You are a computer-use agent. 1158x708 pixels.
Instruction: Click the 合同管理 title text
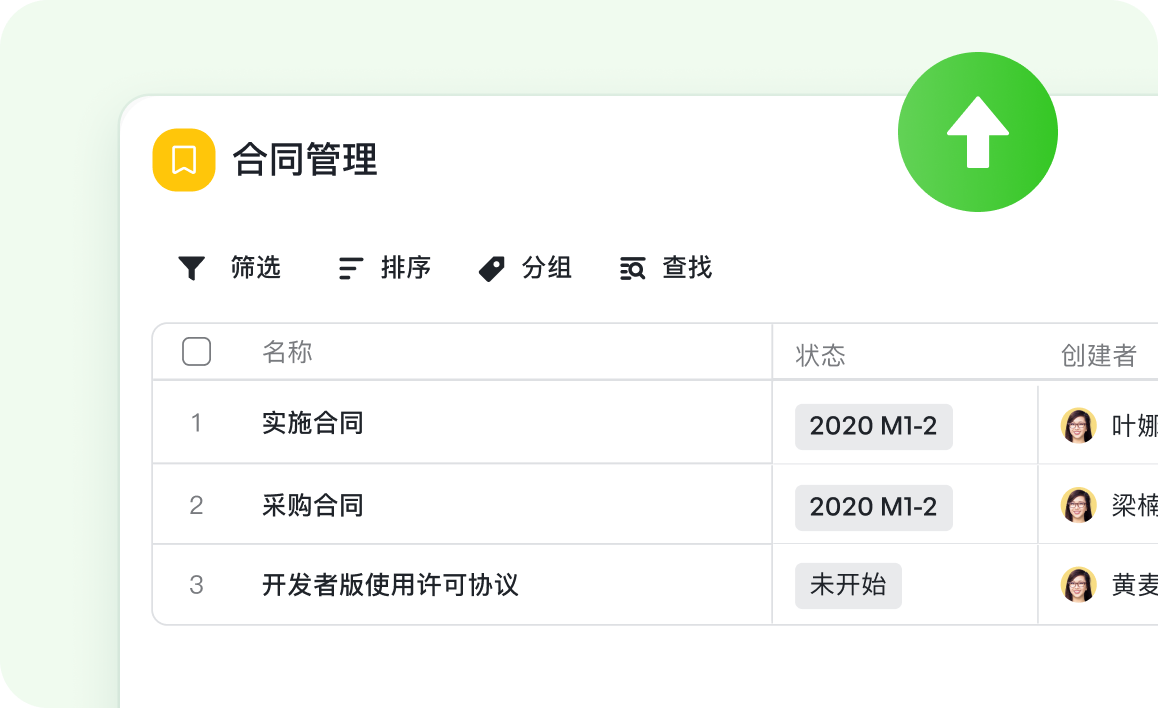pos(305,160)
